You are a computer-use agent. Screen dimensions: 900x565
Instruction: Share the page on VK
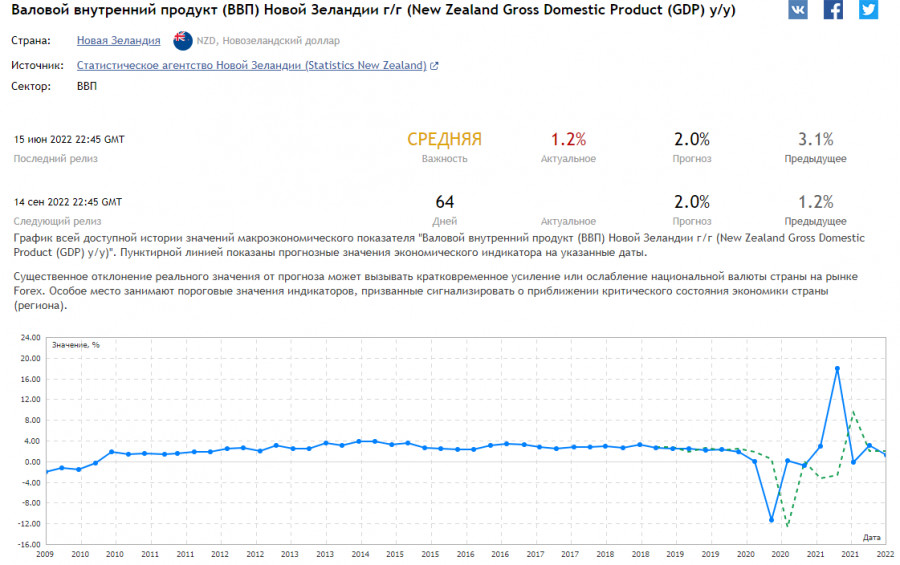click(797, 10)
